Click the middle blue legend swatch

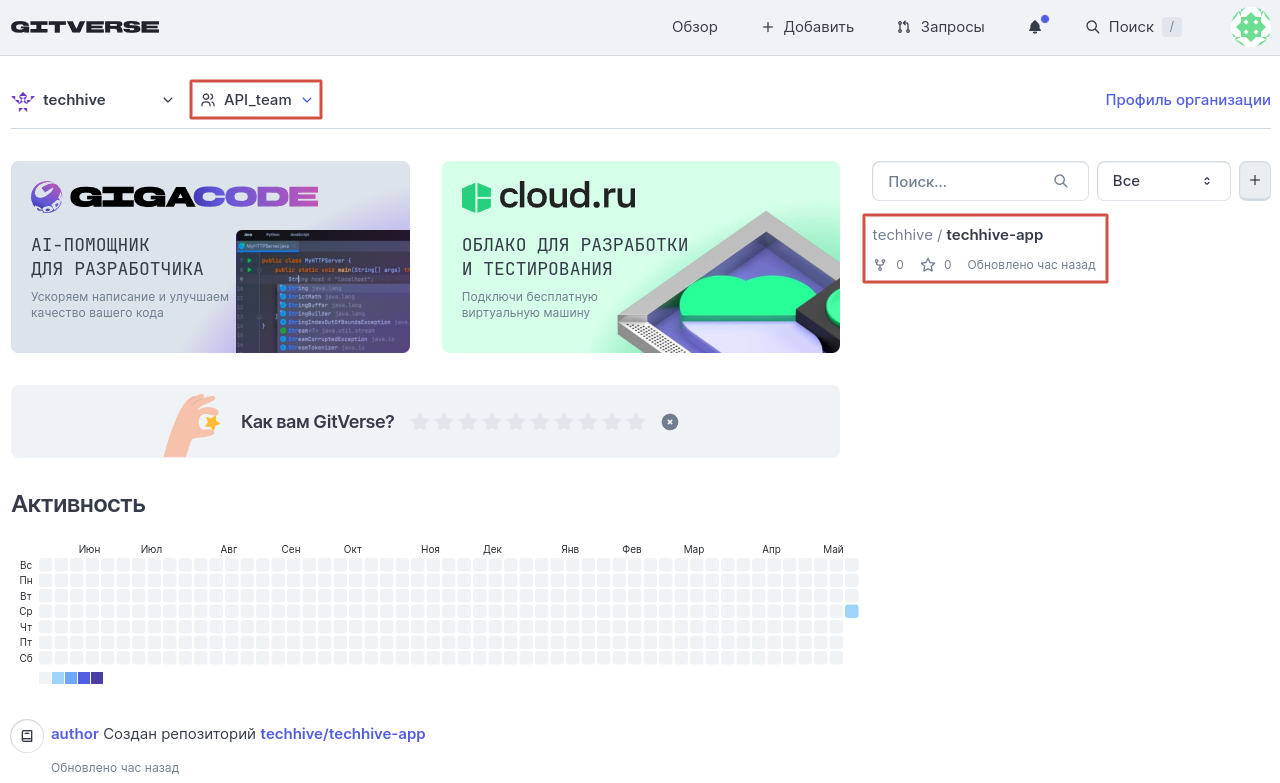coord(71,678)
